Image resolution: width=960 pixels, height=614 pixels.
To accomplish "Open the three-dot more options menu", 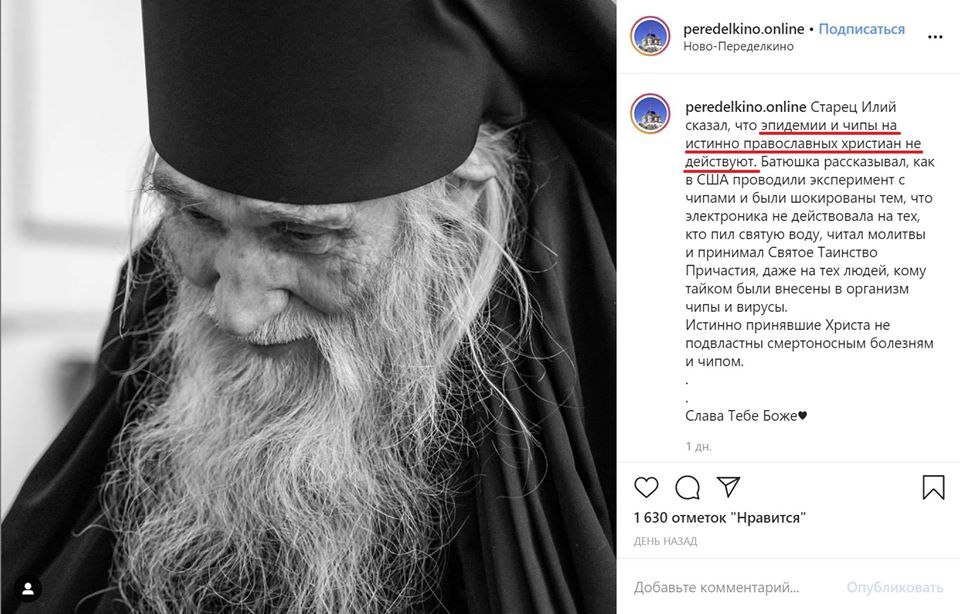I will coord(935,37).
